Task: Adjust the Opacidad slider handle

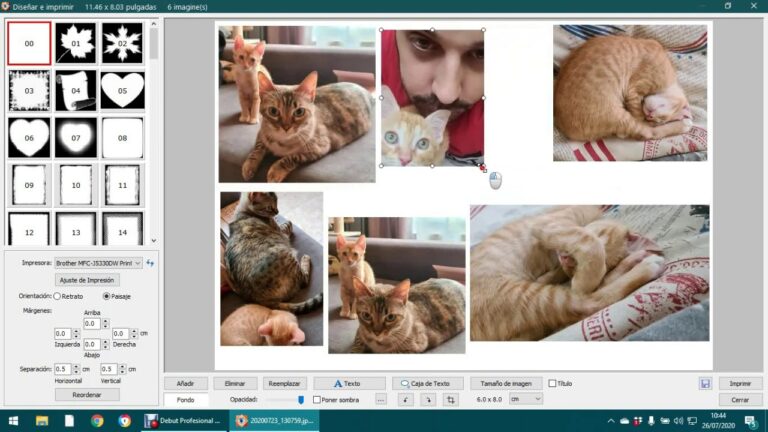Action: pos(301,400)
